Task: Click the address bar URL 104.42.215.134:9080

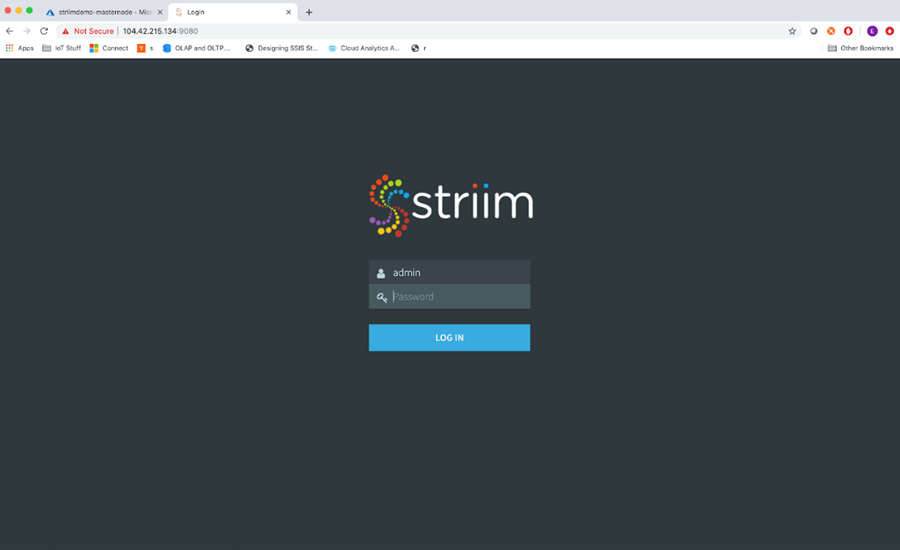Action: 160,31
